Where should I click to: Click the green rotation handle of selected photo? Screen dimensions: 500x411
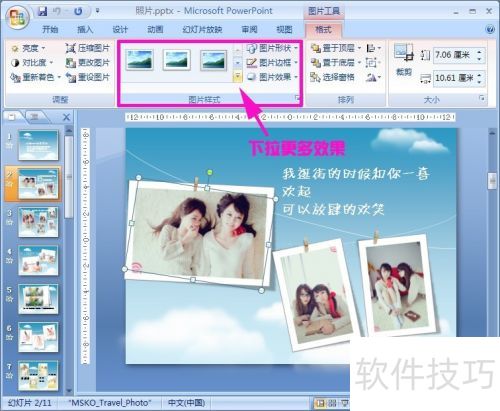click(x=210, y=172)
